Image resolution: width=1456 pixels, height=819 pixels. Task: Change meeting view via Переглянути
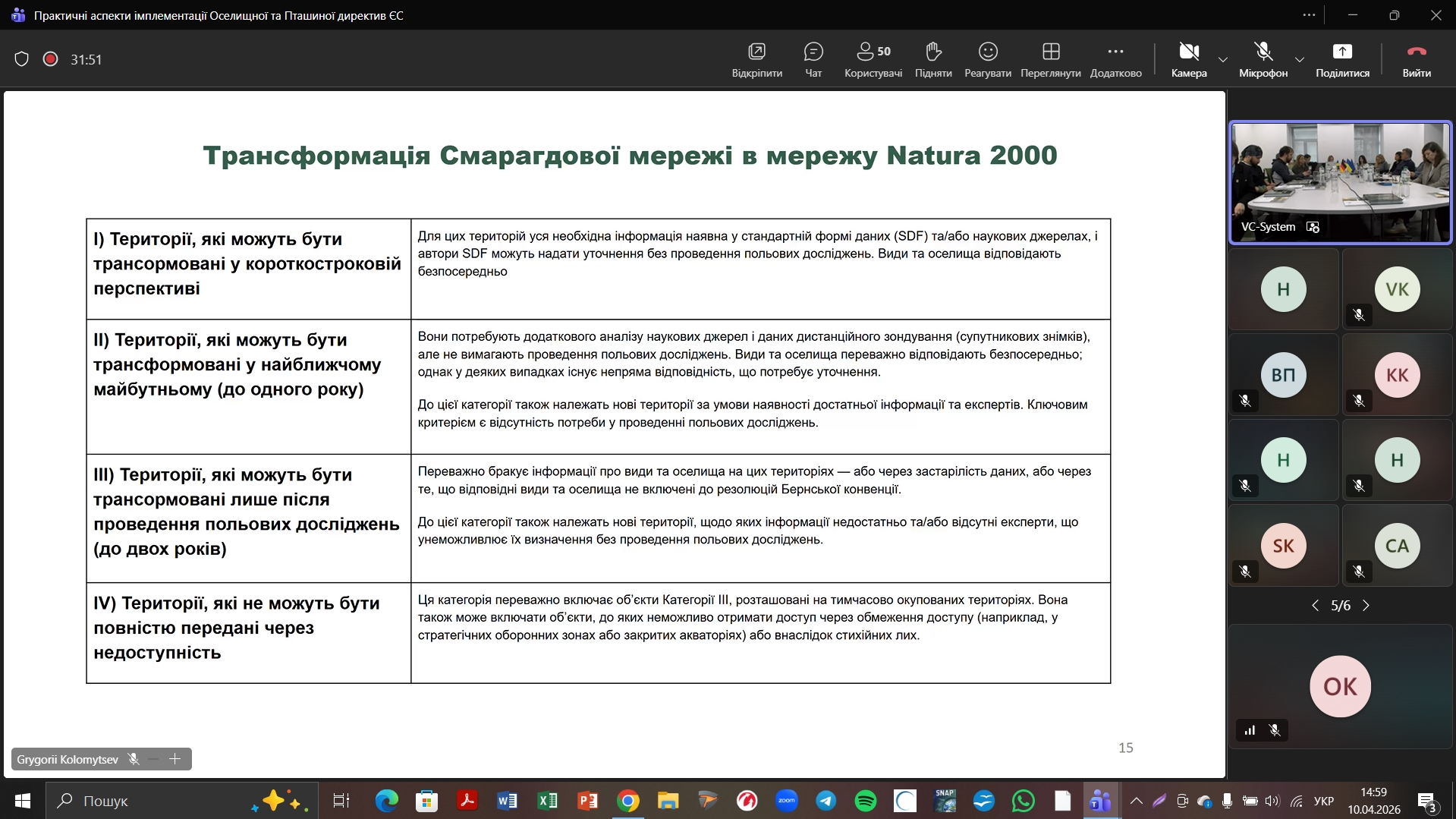(1050, 59)
